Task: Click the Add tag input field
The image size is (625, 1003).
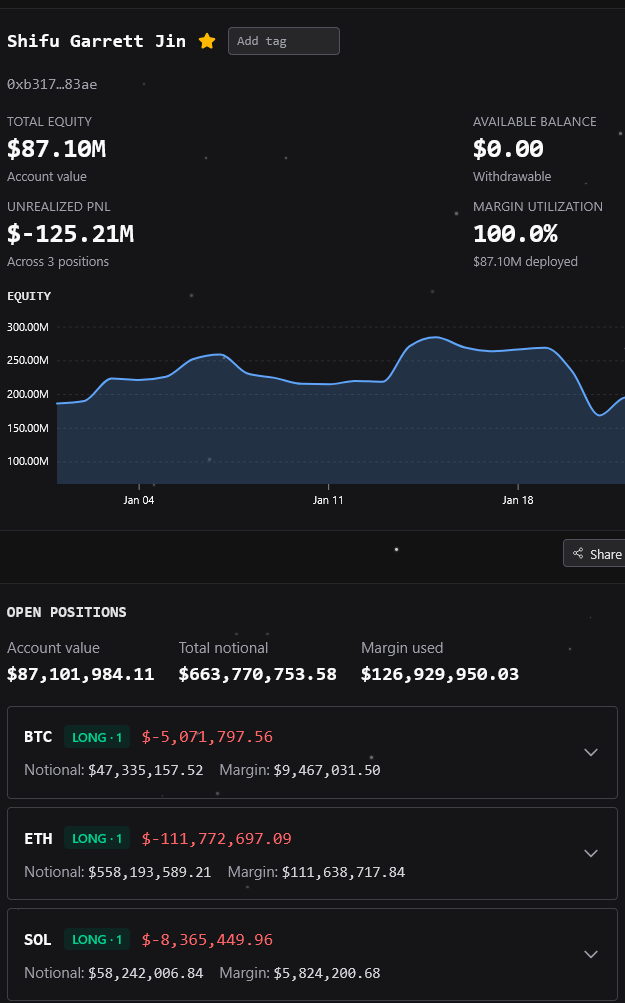Action: pos(283,41)
